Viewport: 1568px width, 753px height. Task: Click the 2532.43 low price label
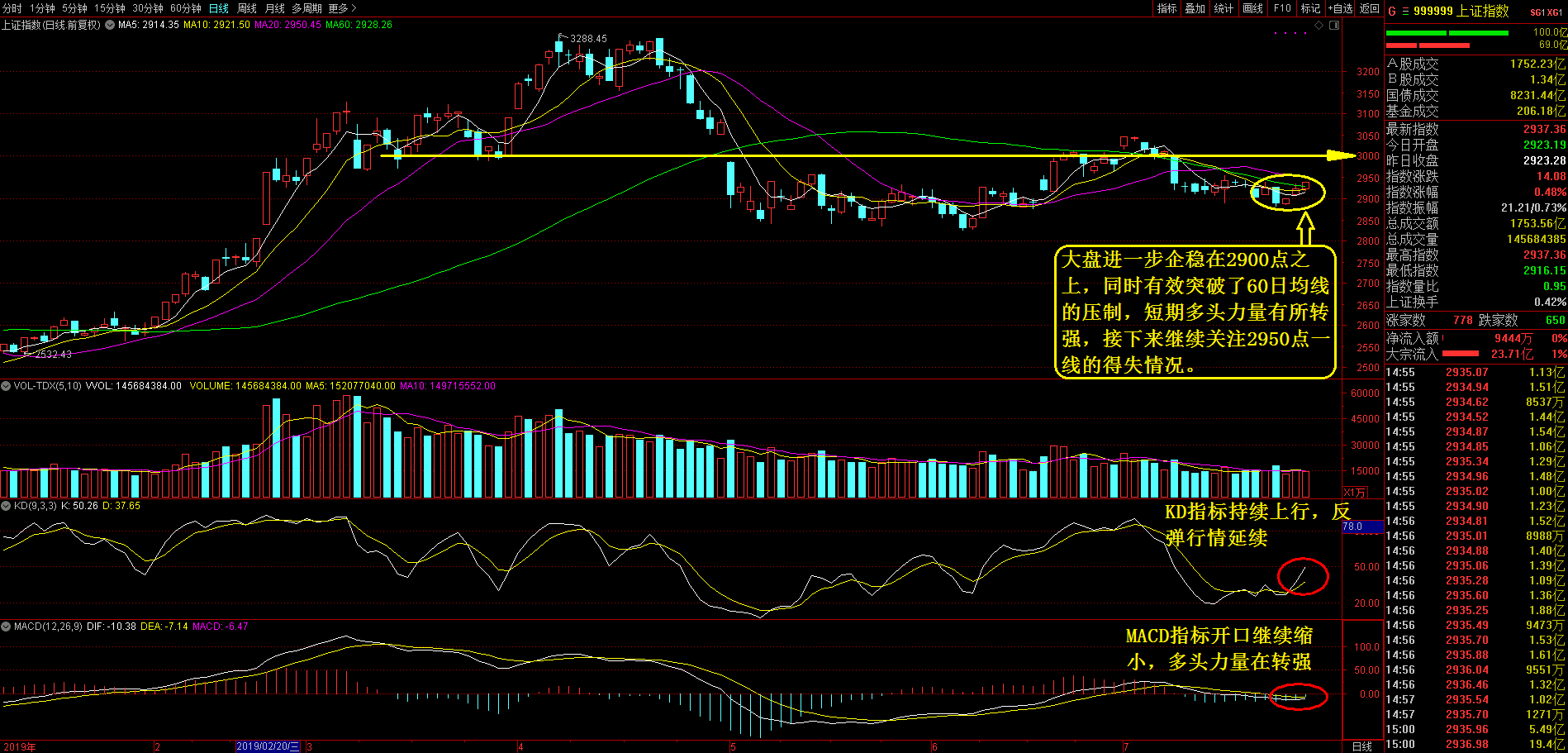53,355
